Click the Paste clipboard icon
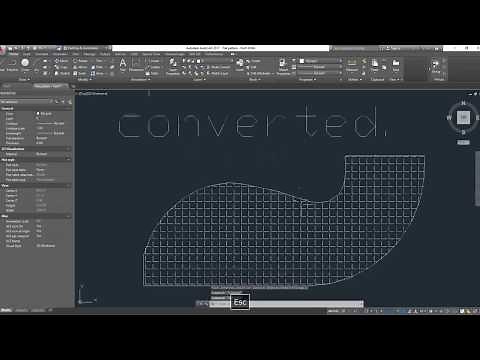 pos(375,65)
